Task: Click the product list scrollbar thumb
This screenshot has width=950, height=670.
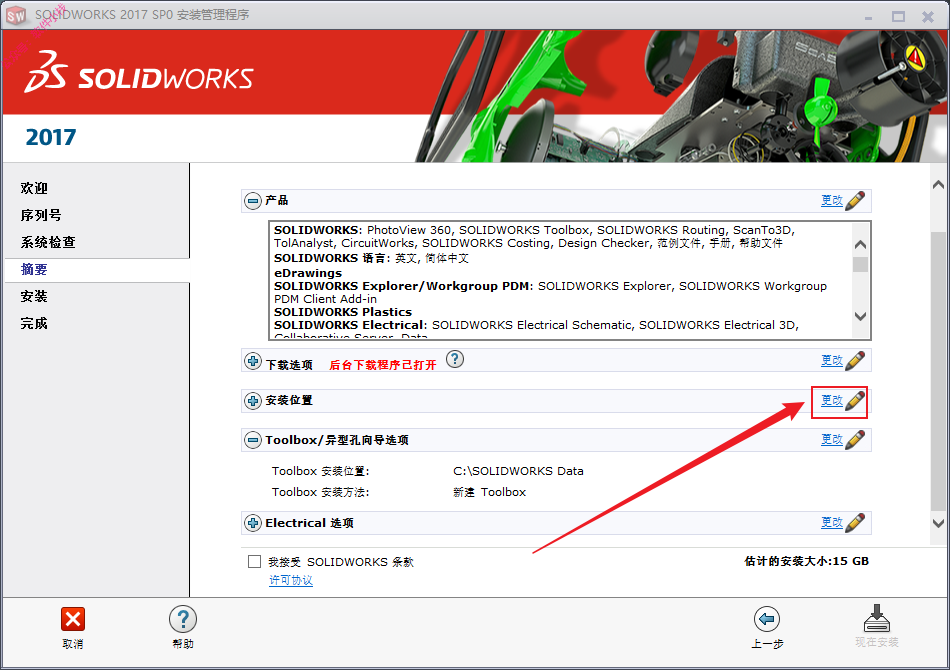Action: [x=860, y=265]
